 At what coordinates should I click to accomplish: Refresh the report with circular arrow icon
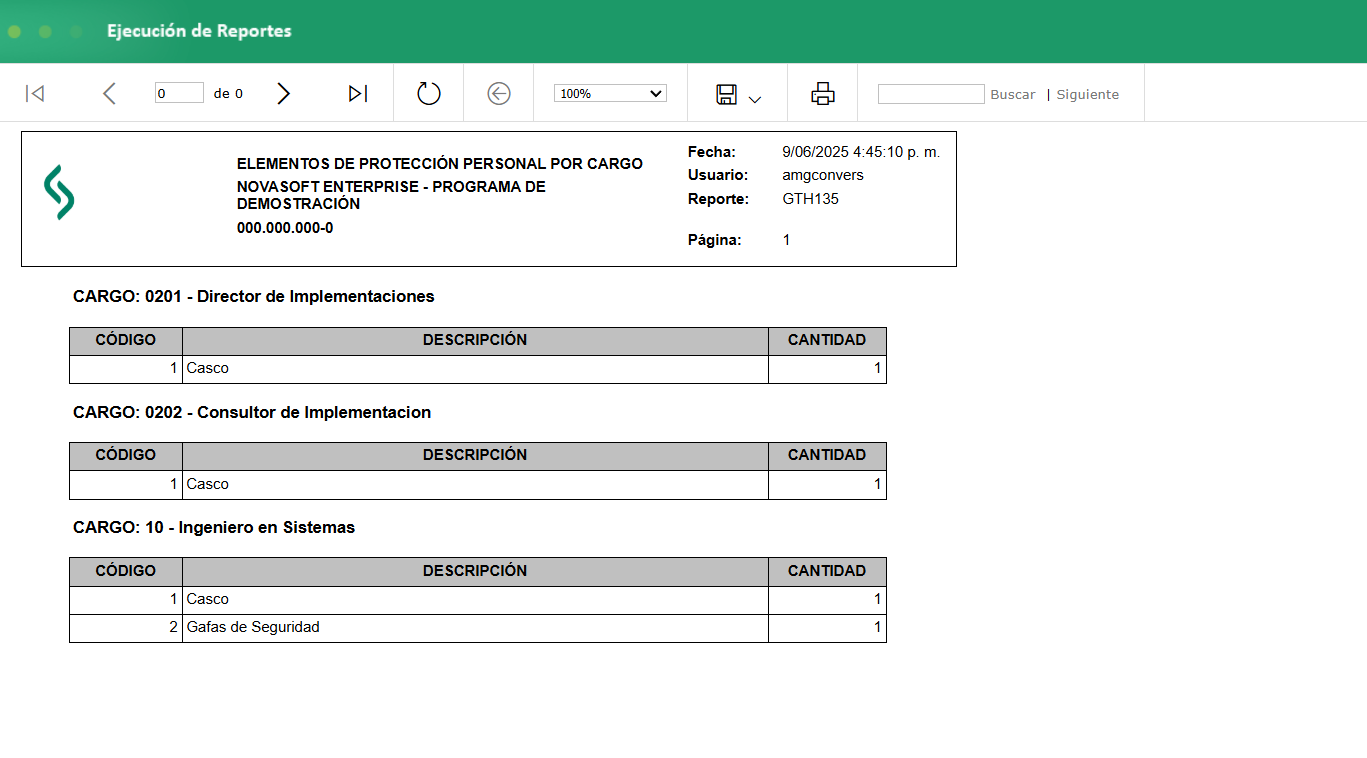click(x=429, y=94)
